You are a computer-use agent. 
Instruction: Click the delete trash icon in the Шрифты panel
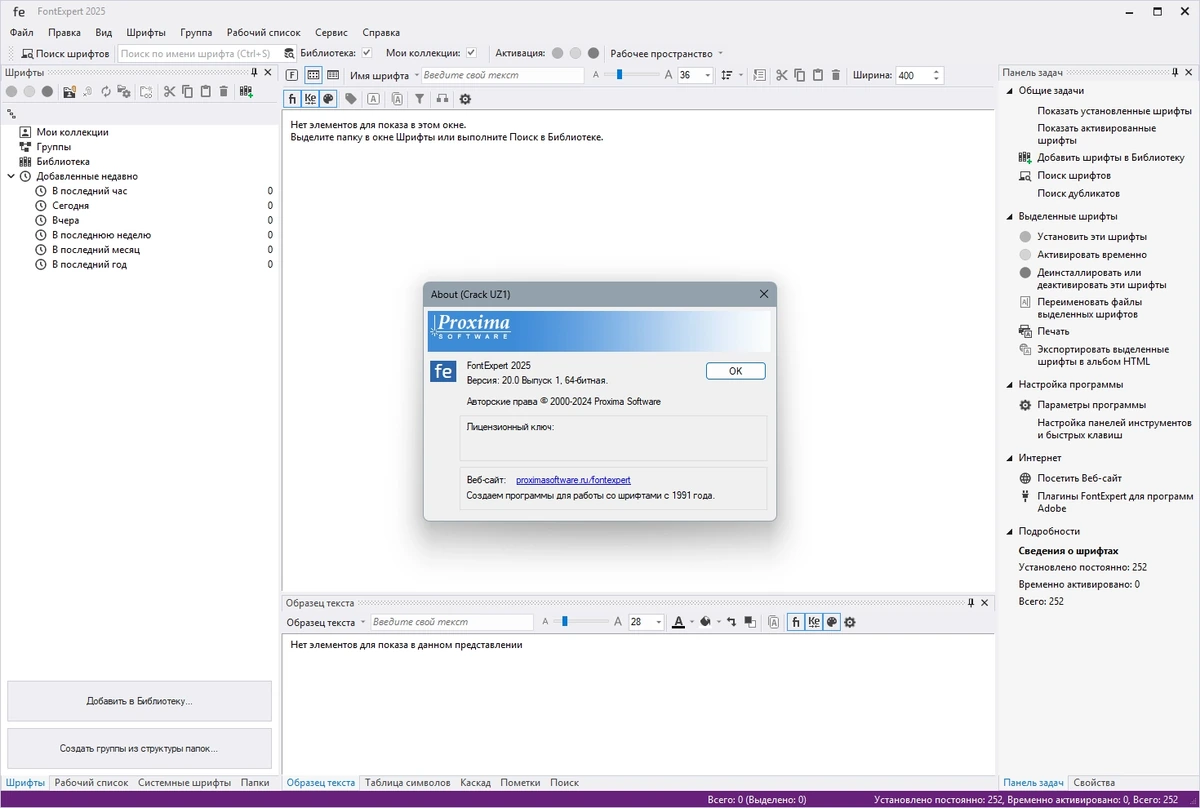(223, 91)
